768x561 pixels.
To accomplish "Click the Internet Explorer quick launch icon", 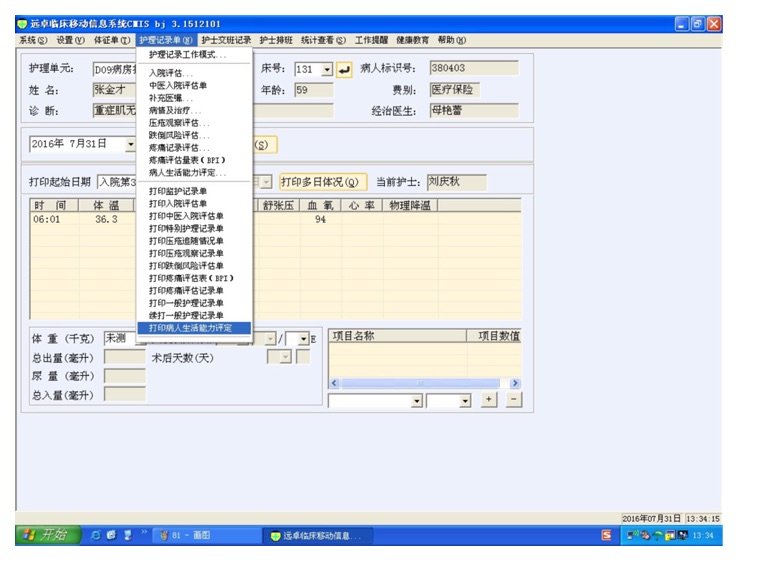I will [x=96, y=535].
